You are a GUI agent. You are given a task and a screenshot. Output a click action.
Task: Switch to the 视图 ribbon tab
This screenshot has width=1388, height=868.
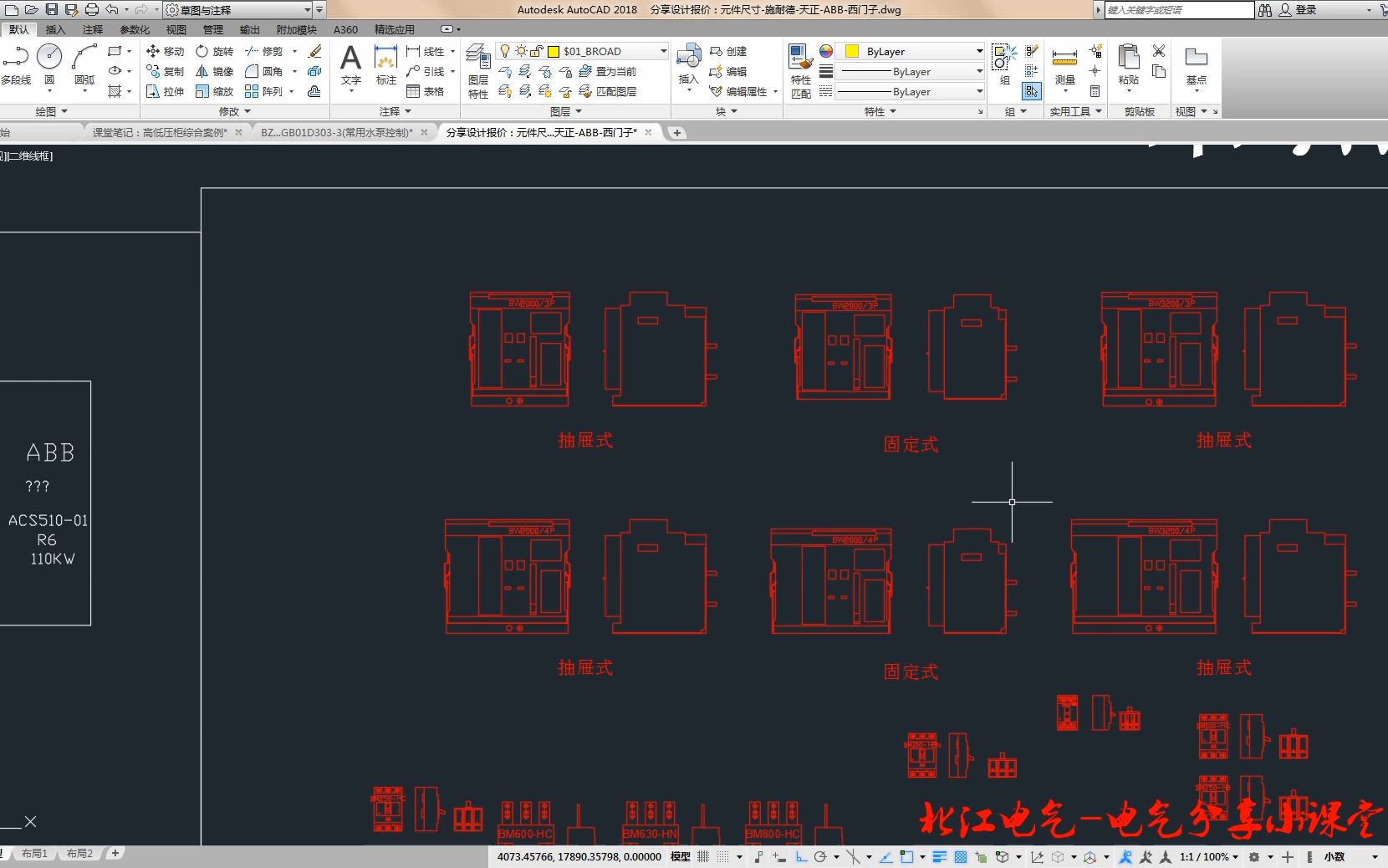point(176,29)
